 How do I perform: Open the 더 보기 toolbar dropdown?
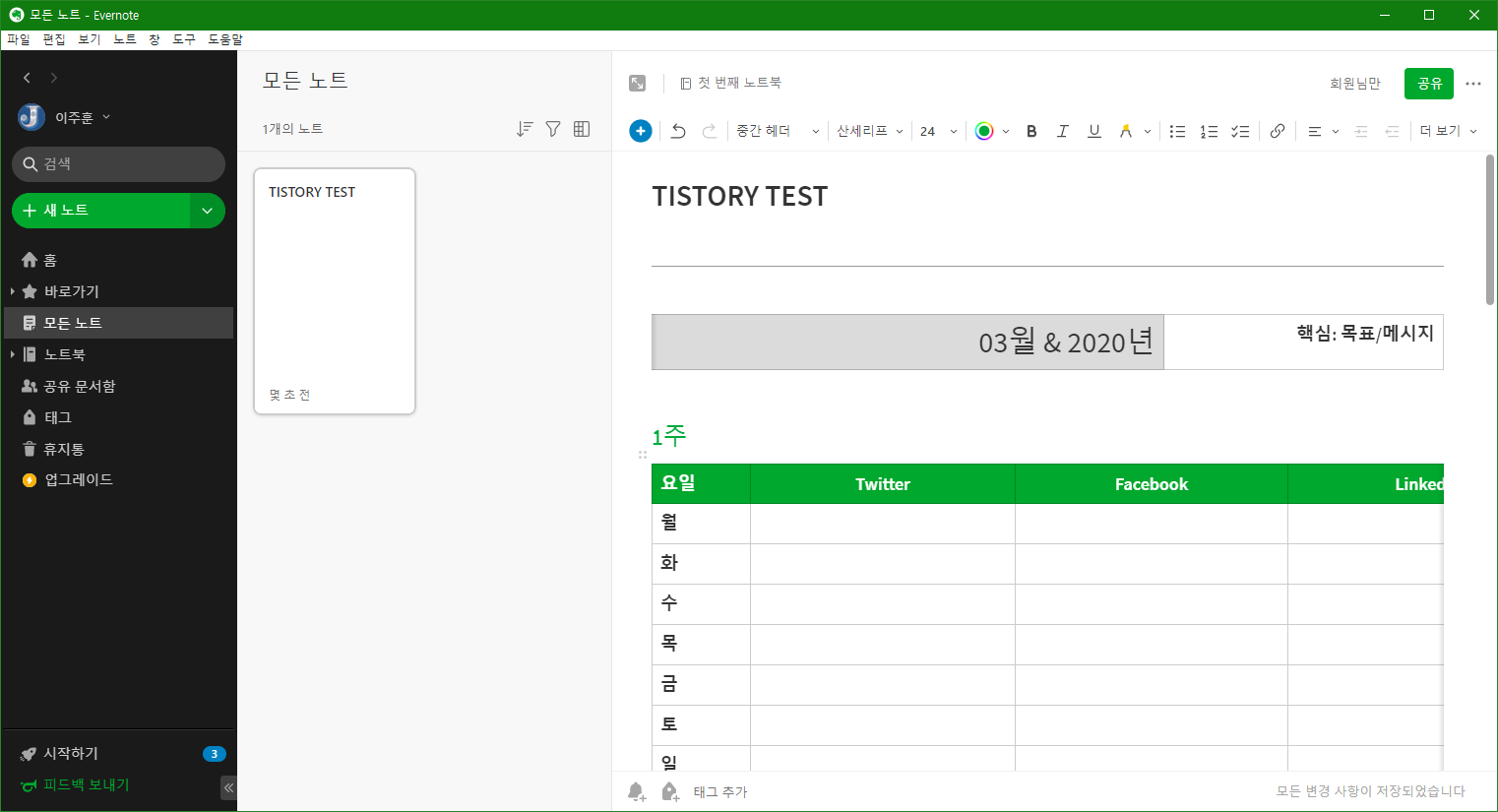(1448, 131)
